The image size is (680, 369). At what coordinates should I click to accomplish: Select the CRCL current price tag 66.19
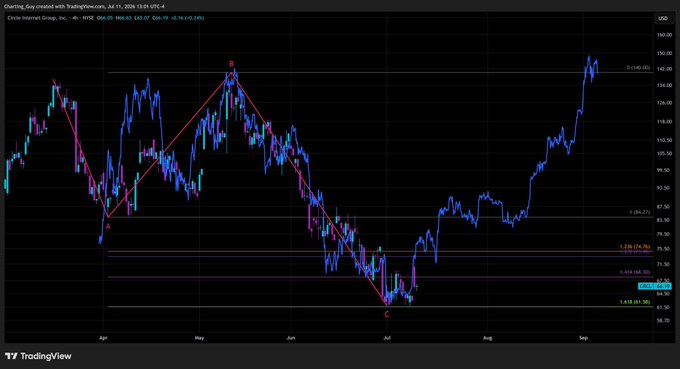[654, 286]
